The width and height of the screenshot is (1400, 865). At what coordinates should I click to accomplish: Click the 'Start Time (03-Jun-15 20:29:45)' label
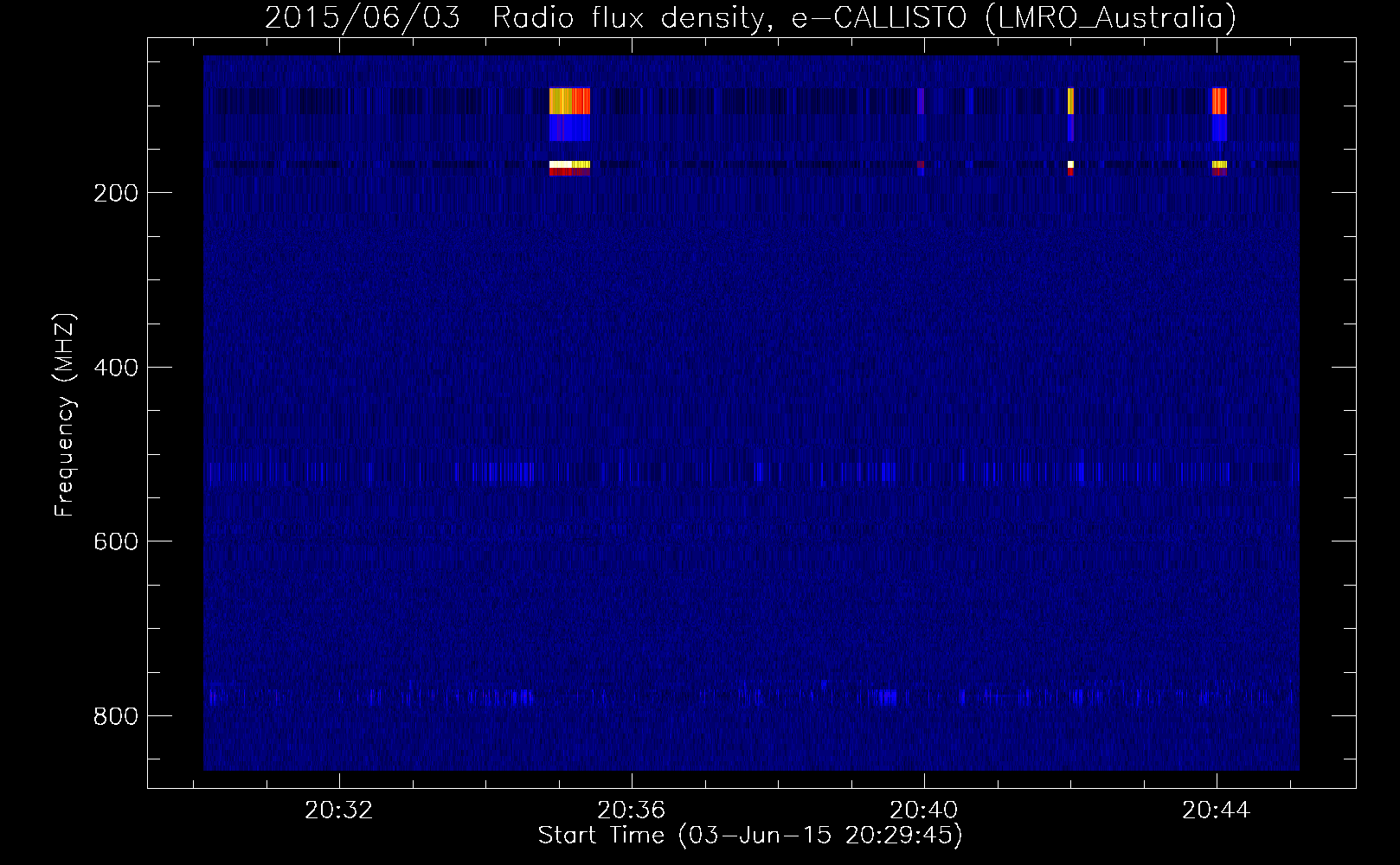coord(750,836)
